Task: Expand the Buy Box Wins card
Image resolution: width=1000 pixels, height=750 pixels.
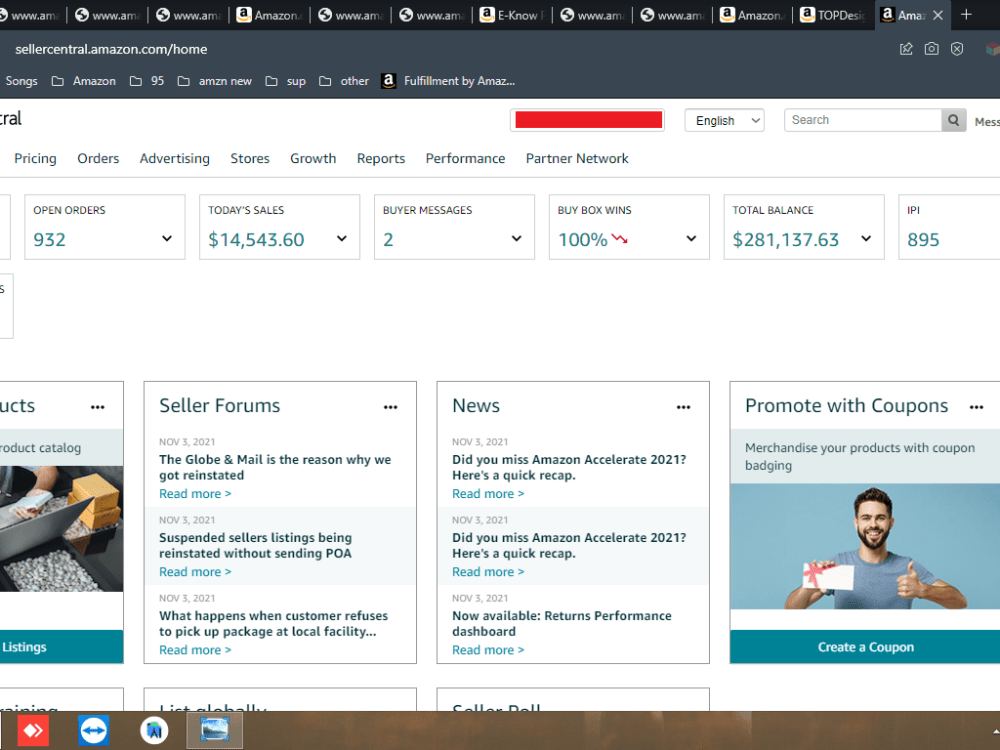Action: 691,239
